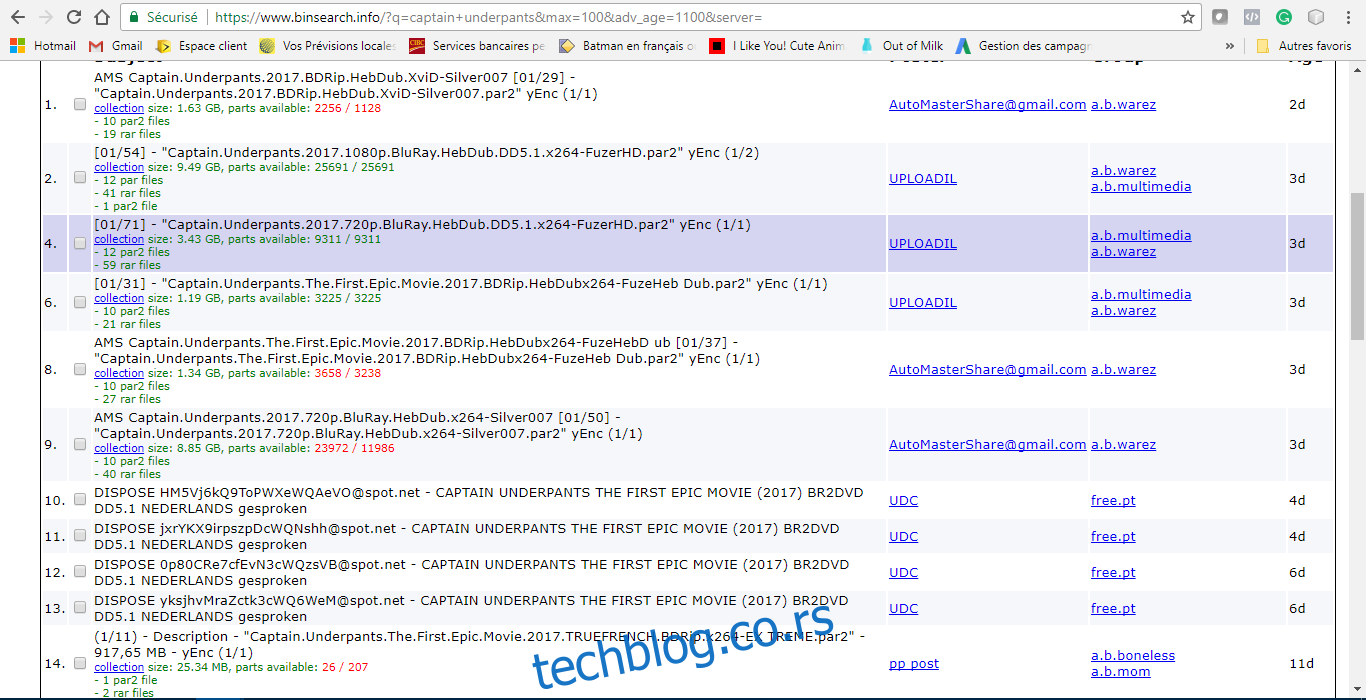Screen dimensions: 1366x700
Task: Open a.b.mom group link
Action: point(1120,671)
